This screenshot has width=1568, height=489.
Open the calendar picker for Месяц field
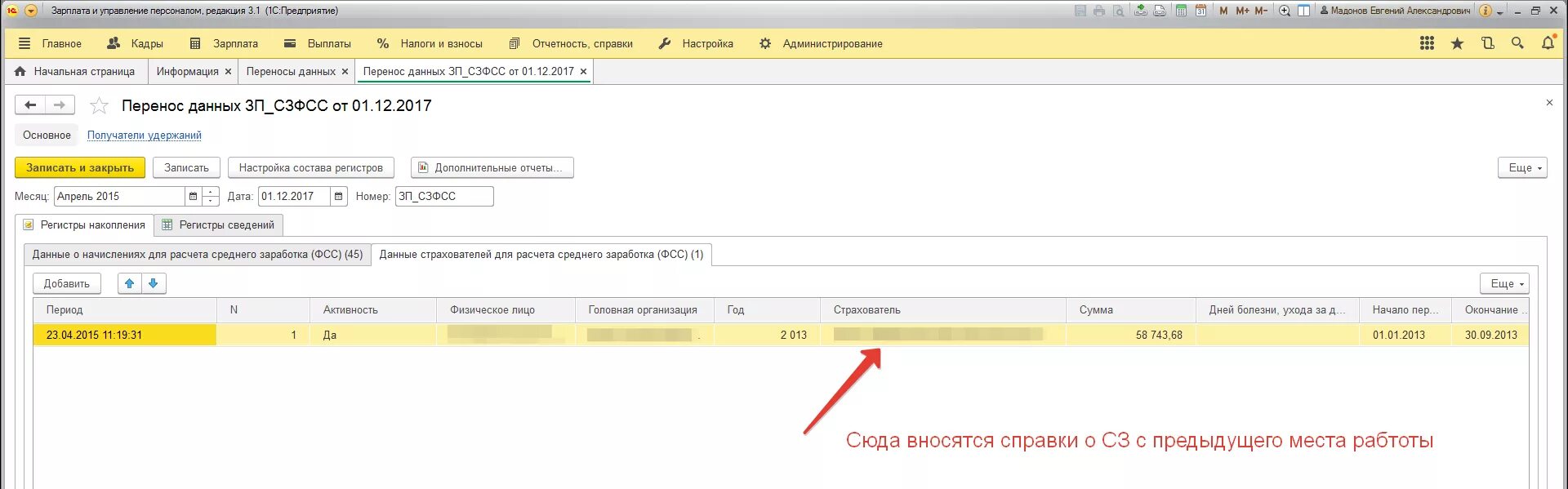click(193, 196)
